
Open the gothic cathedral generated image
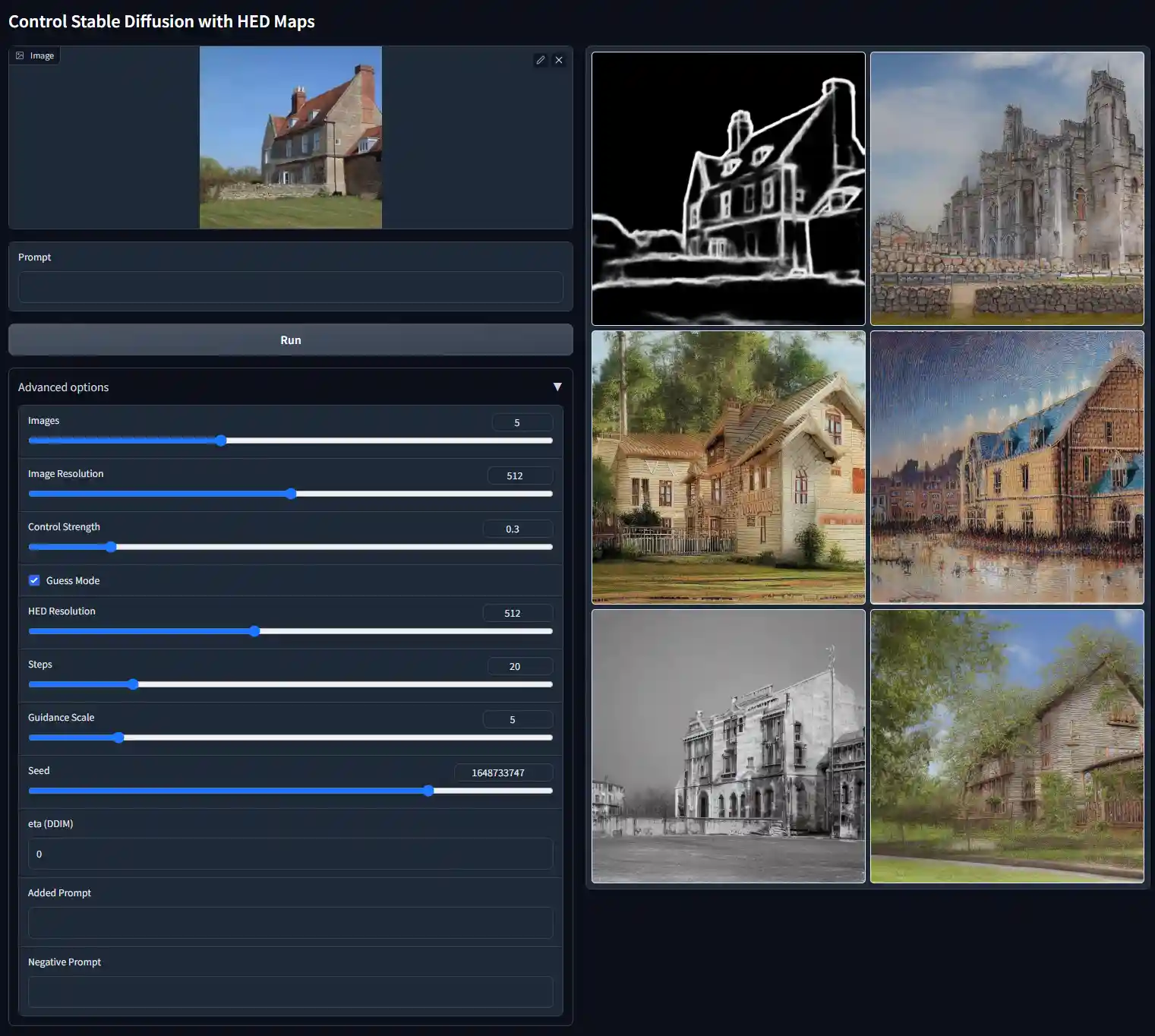[1007, 188]
